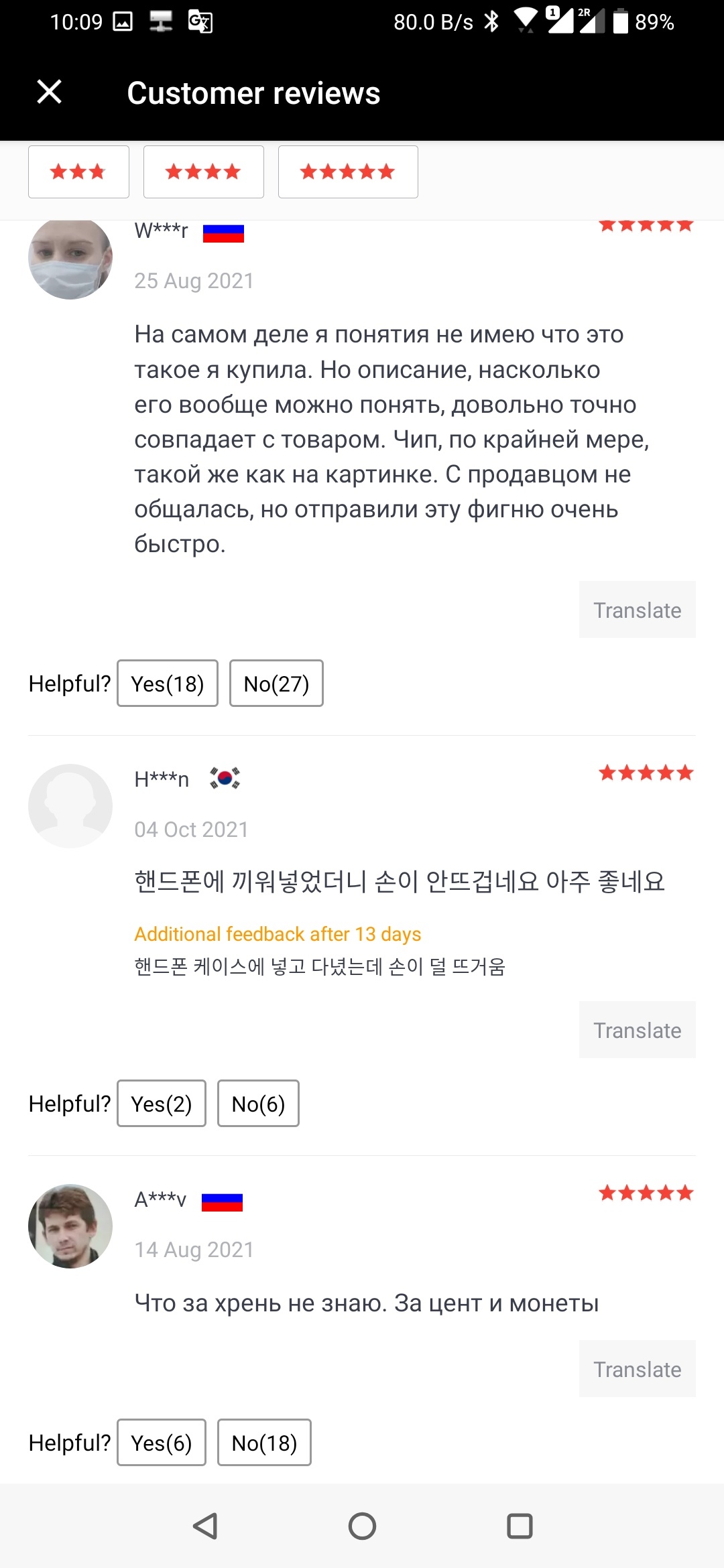Mark W***r's review helpful with Yes(18)
Screen dimensions: 724x1568
pos(168,683)
